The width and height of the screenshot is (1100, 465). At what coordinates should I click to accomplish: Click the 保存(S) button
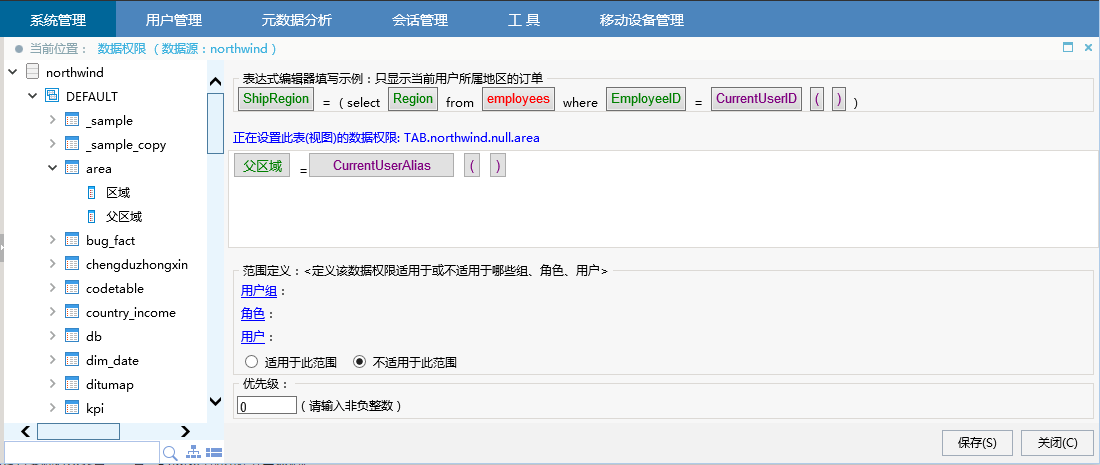point(977,443)
